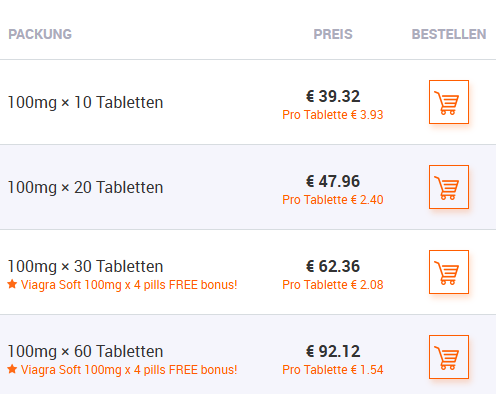This screenshot has height=394, width=496.
Task: Add 100mg × 30 Tabletten to cart
Action: tap(449, 272)
